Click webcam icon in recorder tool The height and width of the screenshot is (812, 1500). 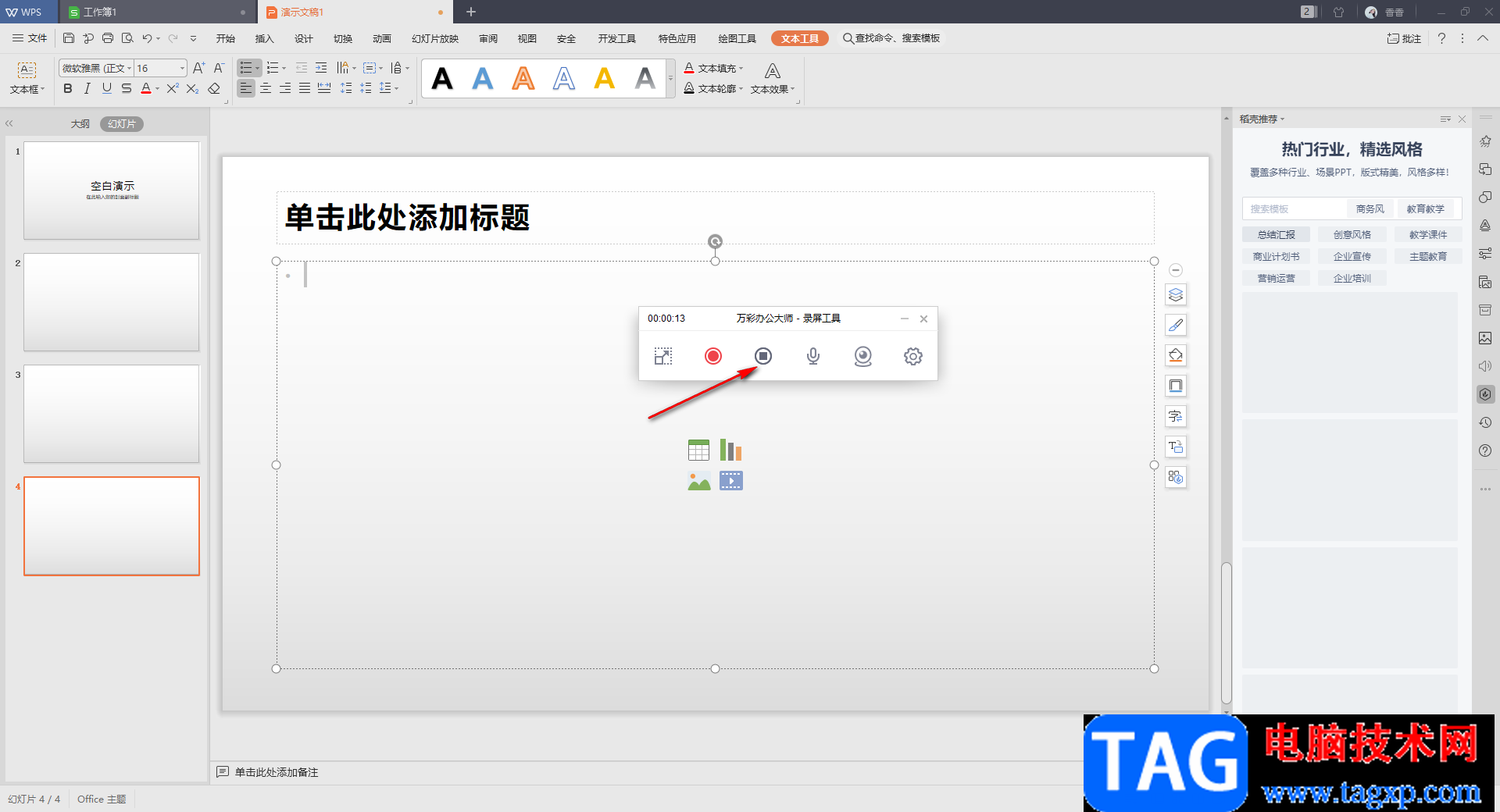(x=863, y=356)
